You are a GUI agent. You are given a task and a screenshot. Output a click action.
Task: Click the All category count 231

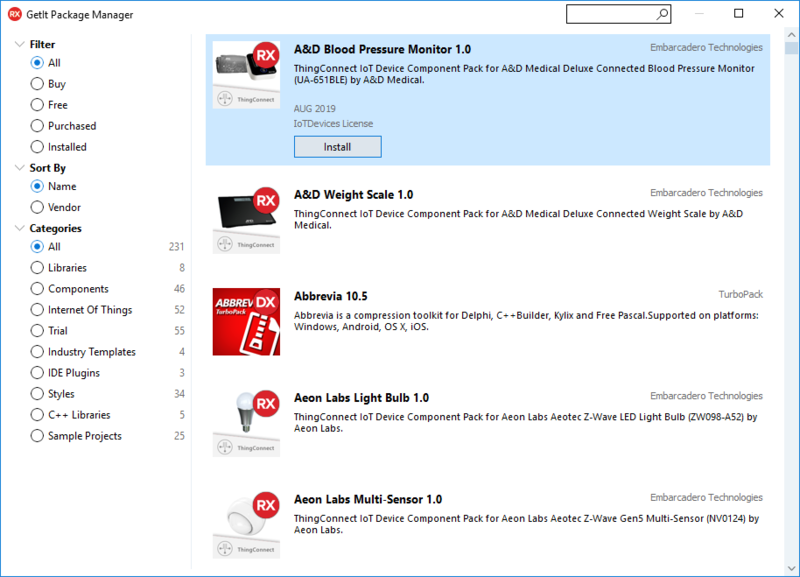(177, 246)
